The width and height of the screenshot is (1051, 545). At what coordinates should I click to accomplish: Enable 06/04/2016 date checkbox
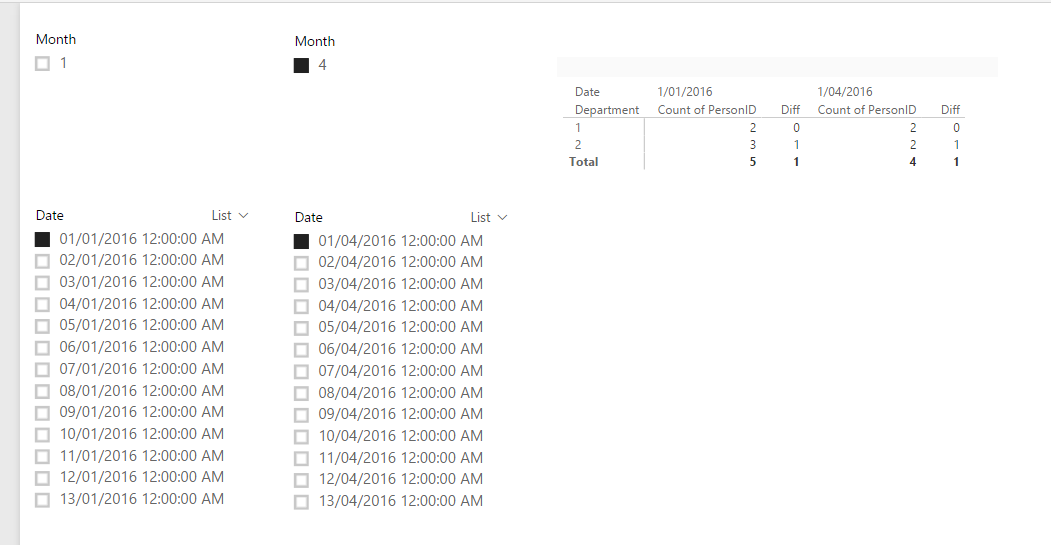(x=302, y=350)
